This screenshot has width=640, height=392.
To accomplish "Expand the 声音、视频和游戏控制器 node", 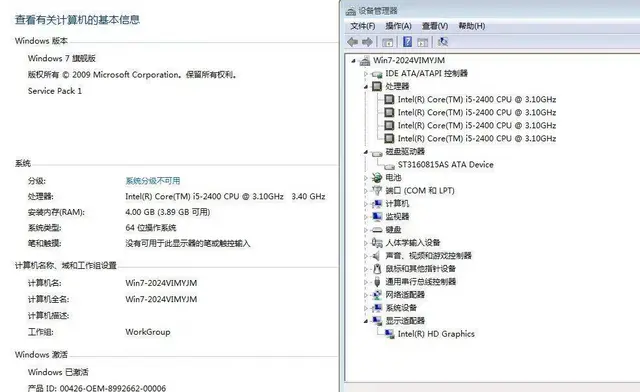I will pos(366,256).
